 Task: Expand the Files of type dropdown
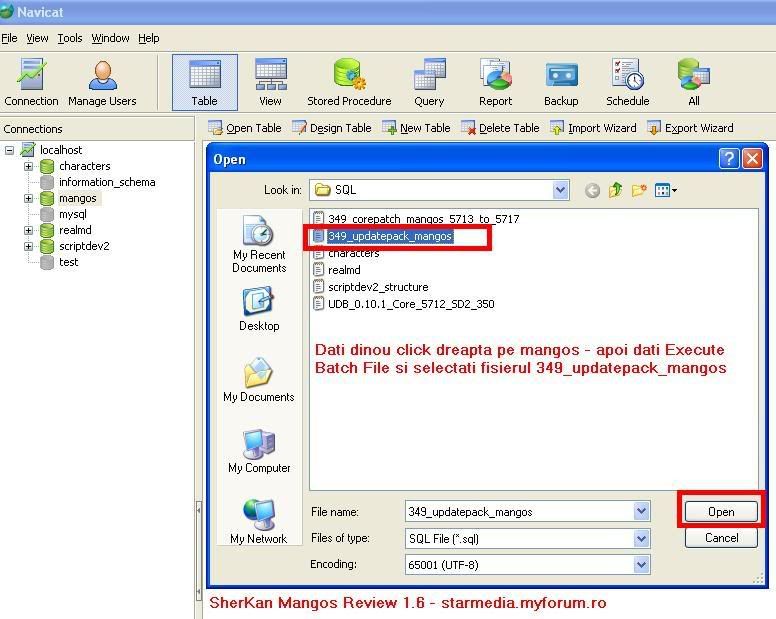[641, 539]
